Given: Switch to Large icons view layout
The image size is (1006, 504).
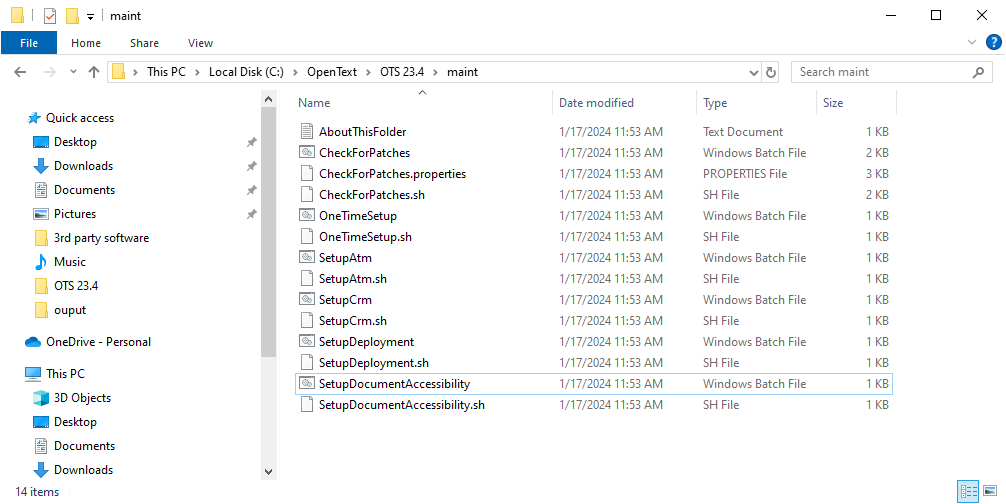Looking at the screenshot, I should coord(990,492).
